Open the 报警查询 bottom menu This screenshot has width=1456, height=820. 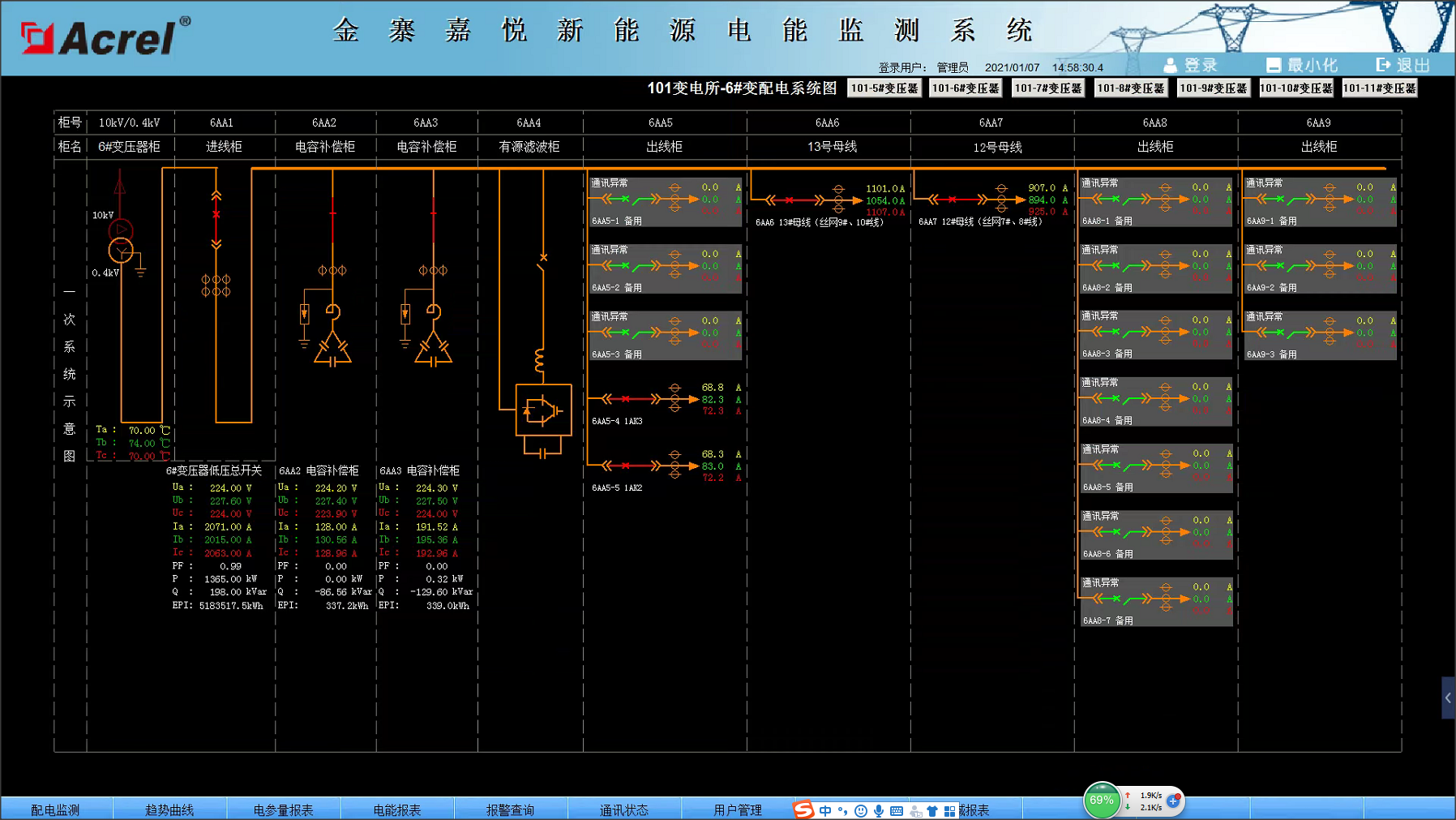click(x=510, y=809)
